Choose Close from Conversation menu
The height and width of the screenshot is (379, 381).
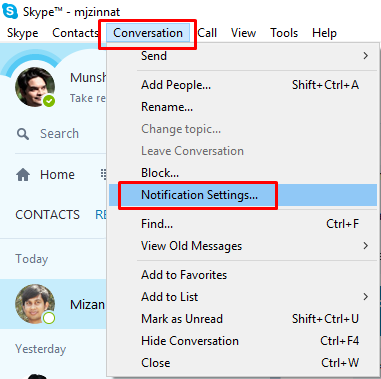click(243, 363)
